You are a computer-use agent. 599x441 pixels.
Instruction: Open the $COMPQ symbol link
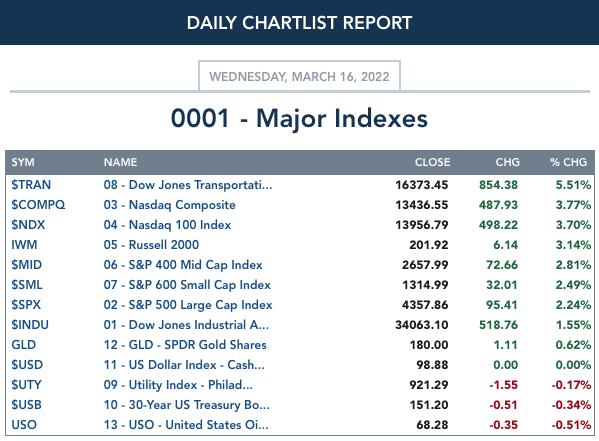click(38, 205)
